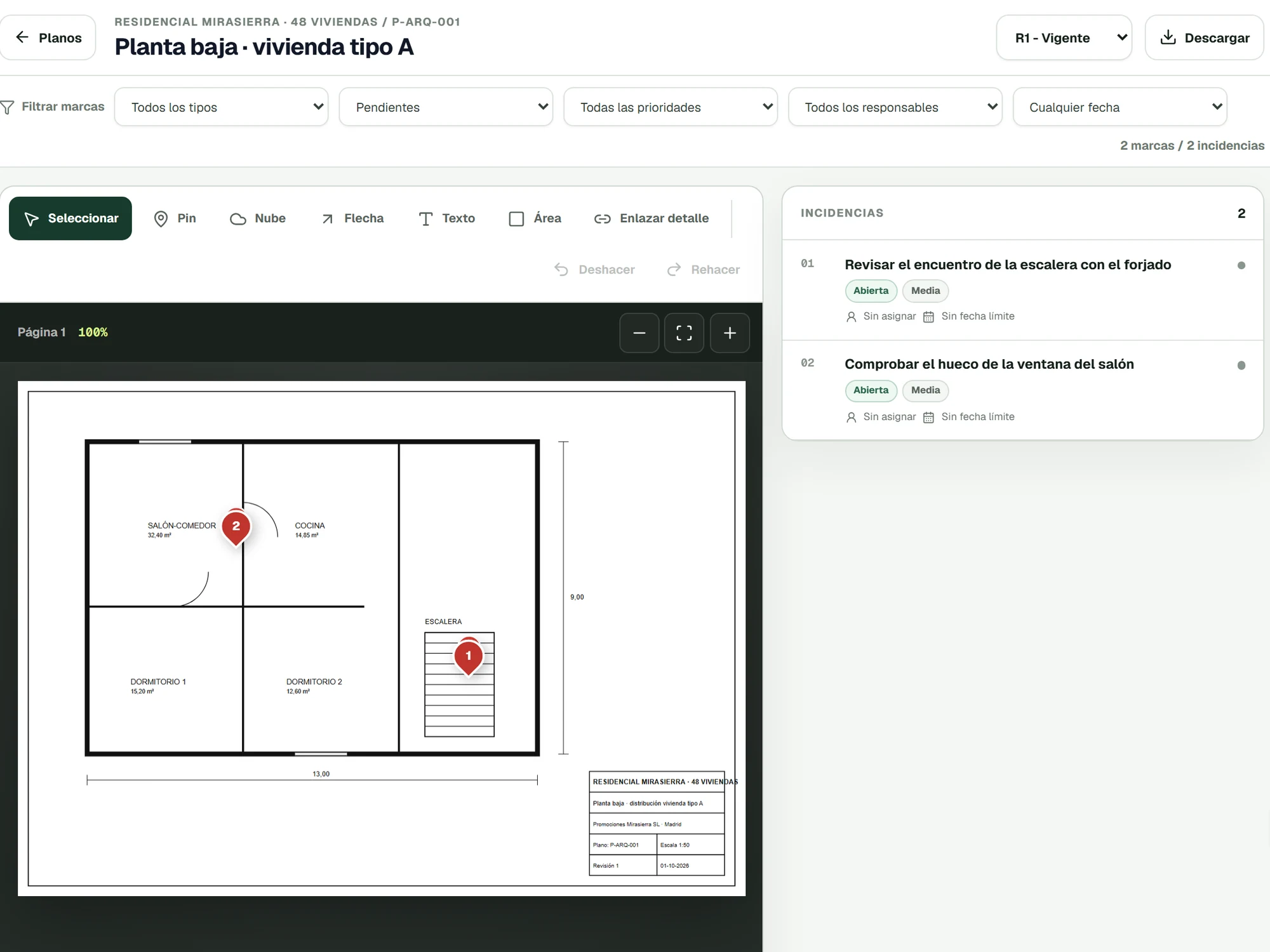Zoom in with the plus button

pos(730,333)
